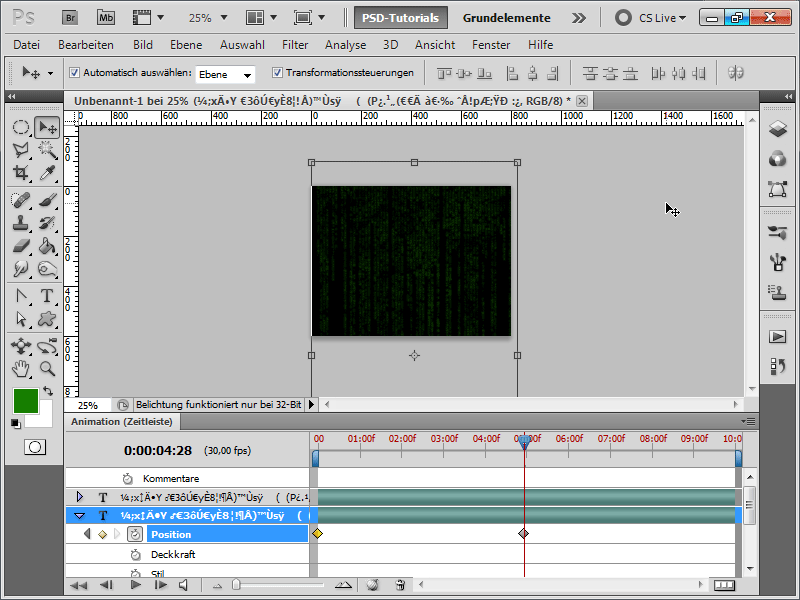Add or remove Position keyframe diamond
800x600 pixels.
click(x=103, y=534)
